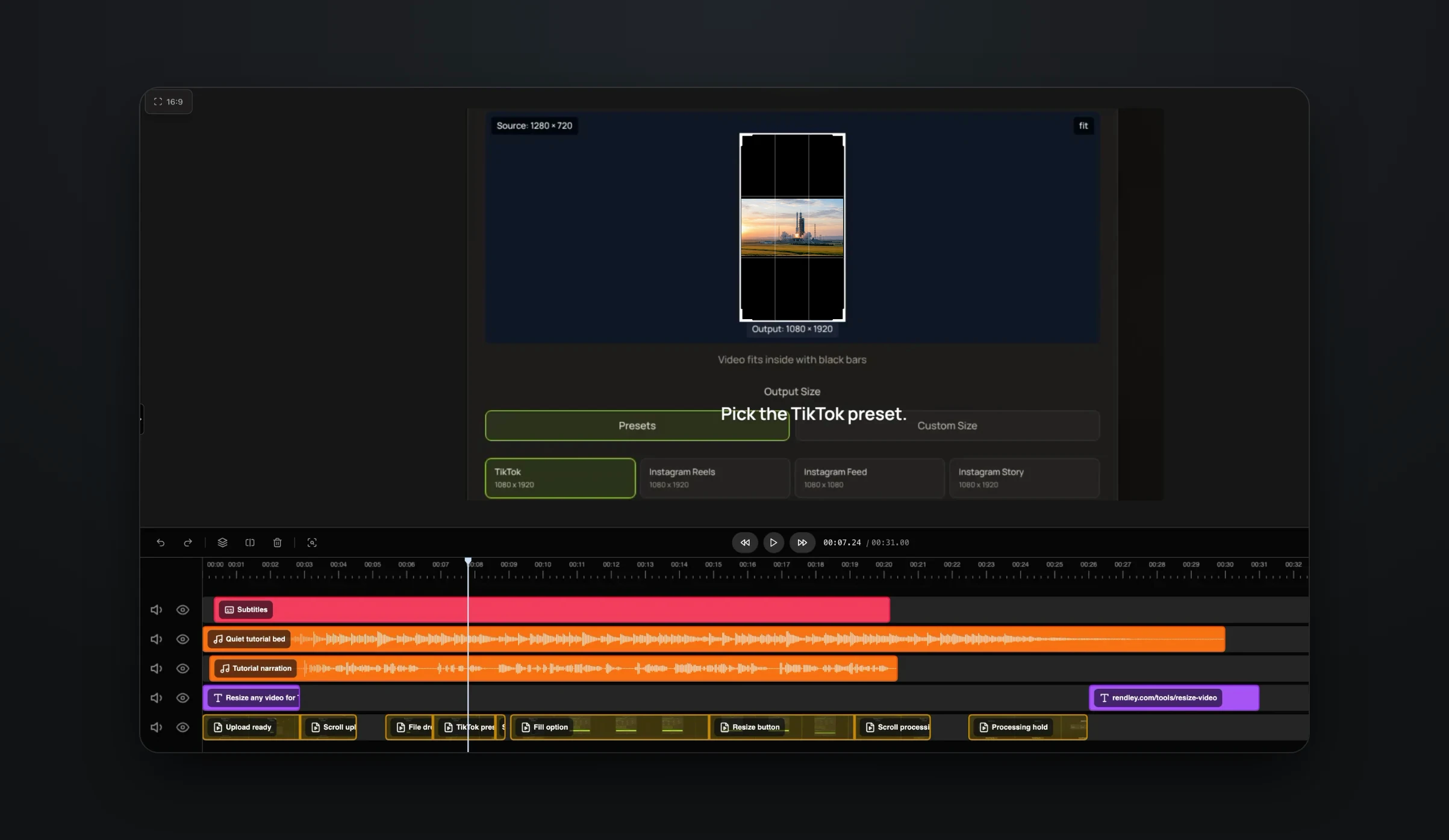The height and width of the screenshot is (840, 1449).
Task: Mute the Tutorial narration track
Action: coord(156,668)
